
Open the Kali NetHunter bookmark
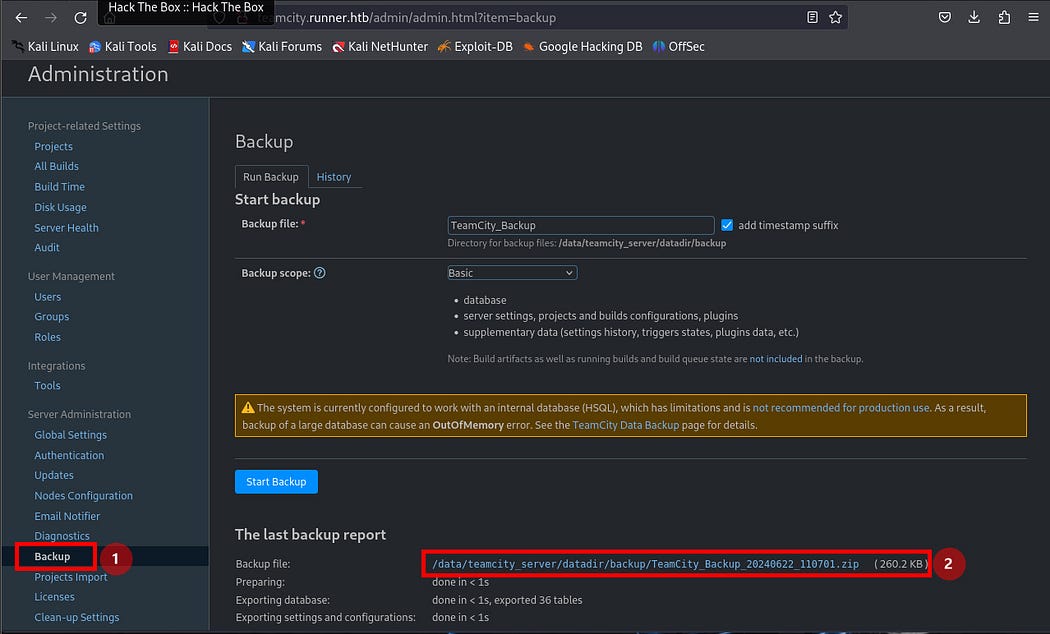pyautogui.click(x=380, y=46)
